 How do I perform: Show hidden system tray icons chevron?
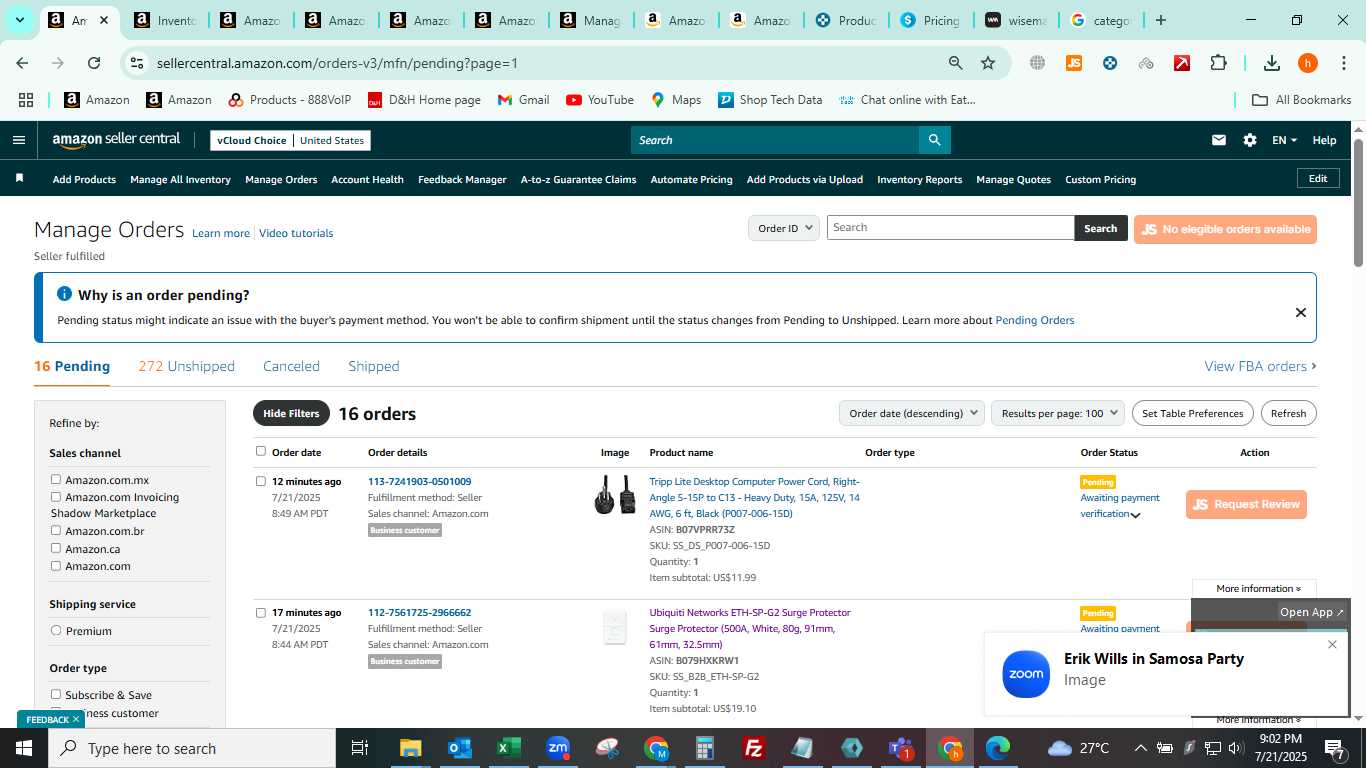1140,748
